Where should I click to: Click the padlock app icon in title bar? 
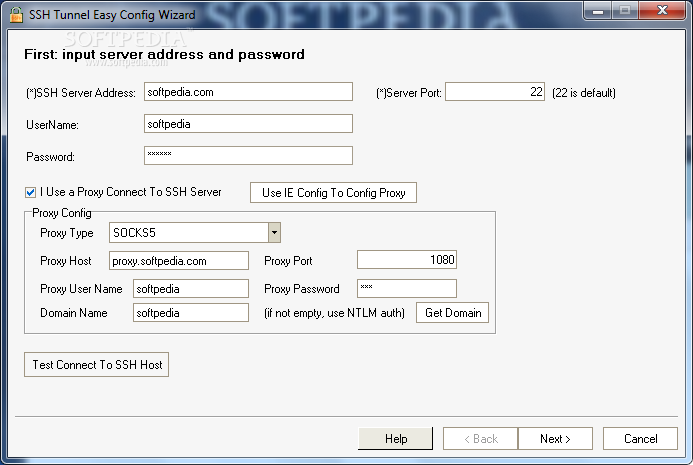[16, 15]
